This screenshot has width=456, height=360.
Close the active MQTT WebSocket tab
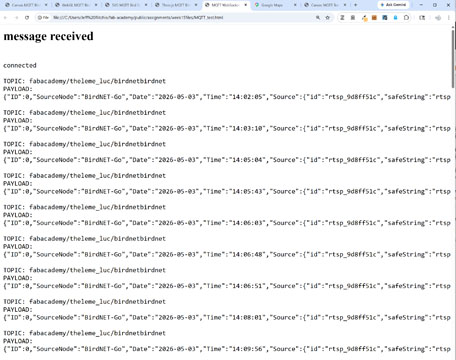click(246, 5)
